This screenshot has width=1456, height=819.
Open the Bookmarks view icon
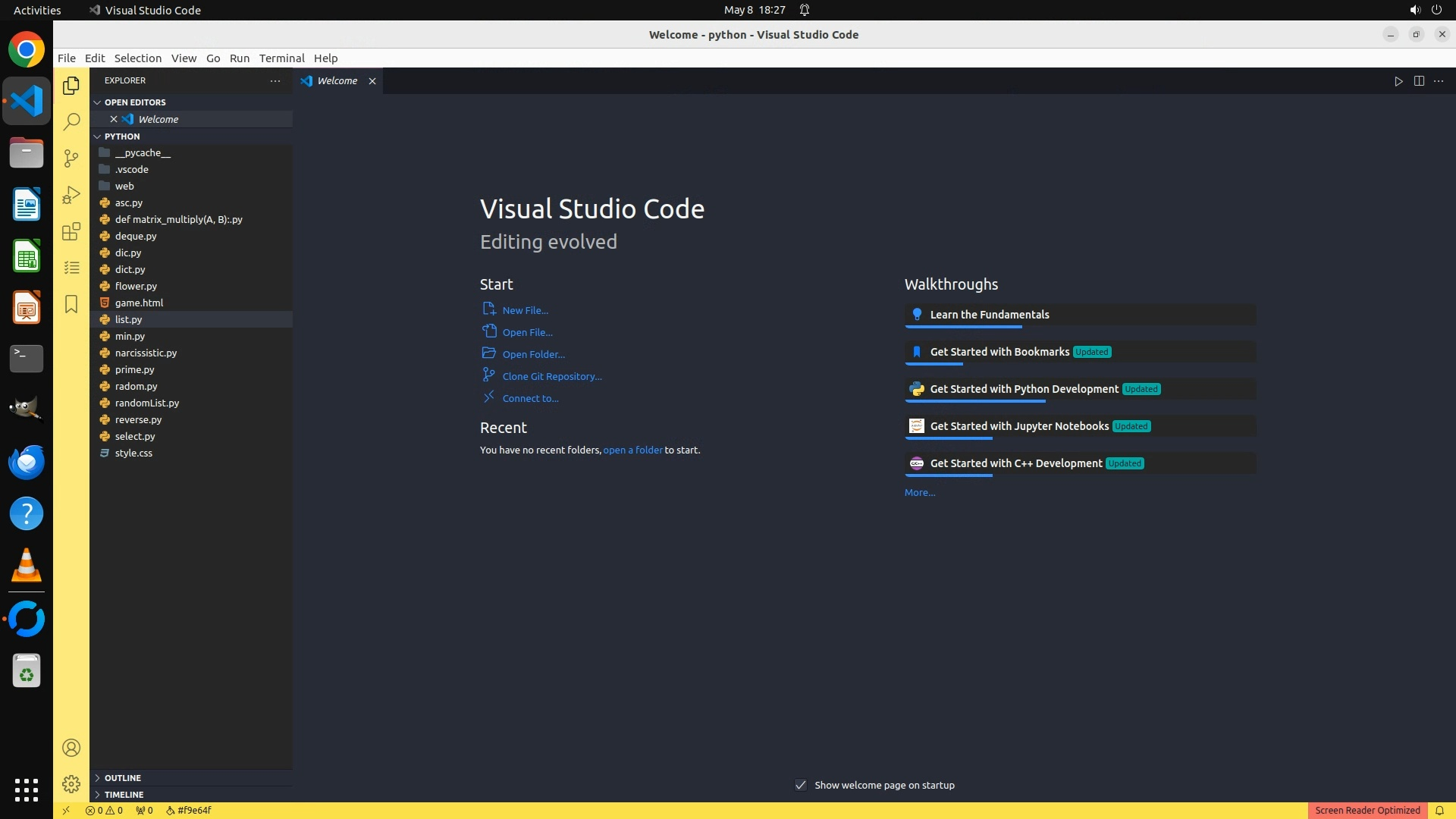click(71, 304)
